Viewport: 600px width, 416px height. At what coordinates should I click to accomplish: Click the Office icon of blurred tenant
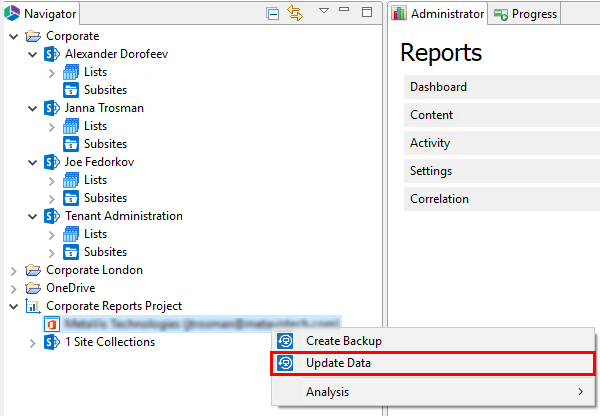pos(52,324)
